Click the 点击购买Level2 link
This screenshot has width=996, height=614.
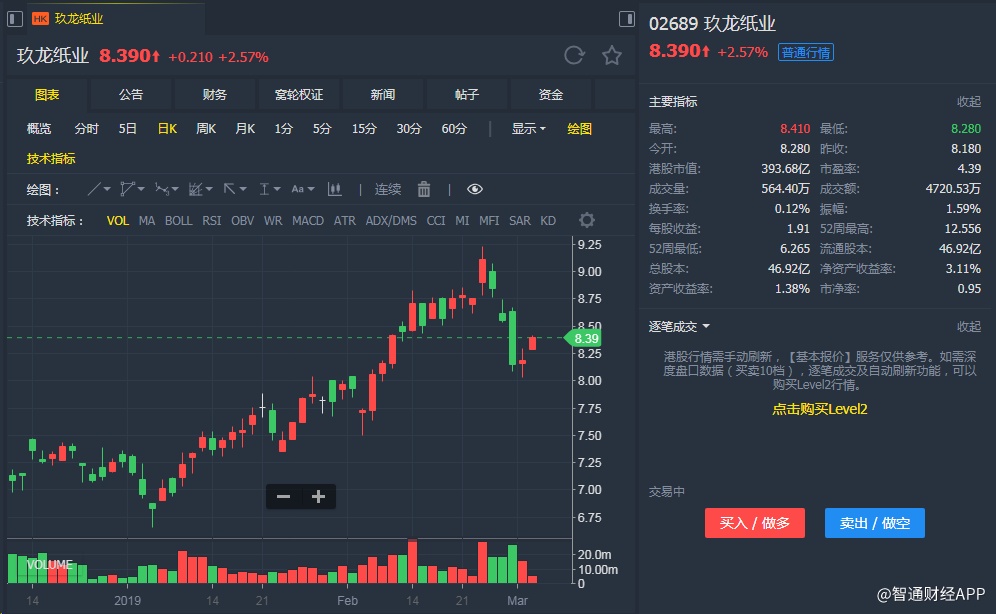[819, 409]
